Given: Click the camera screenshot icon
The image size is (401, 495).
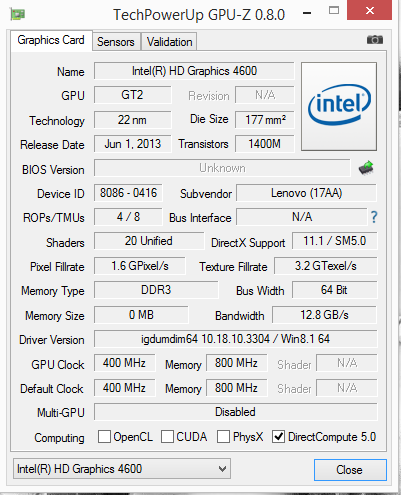Looking at the screenshot, I should (375, 40).
